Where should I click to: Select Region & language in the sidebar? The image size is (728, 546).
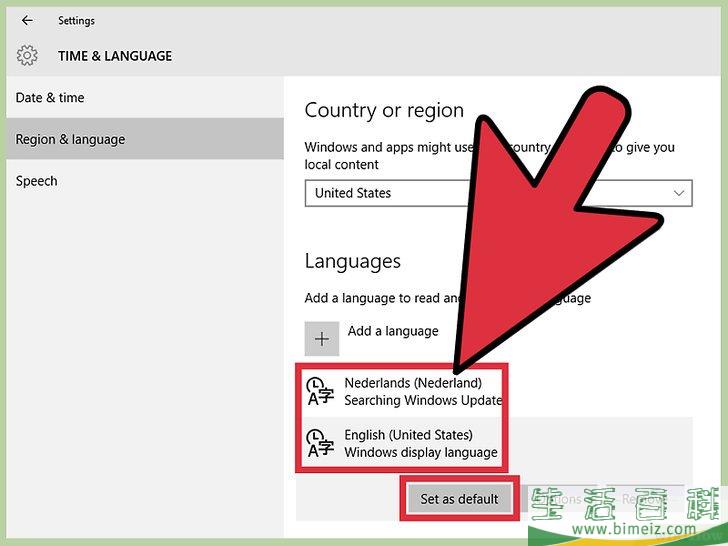tap(145, 139)
